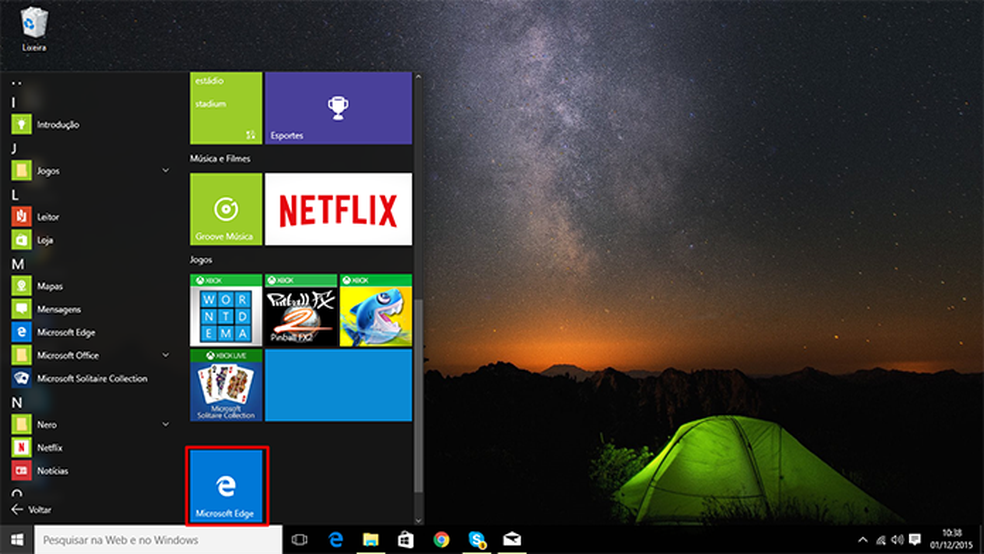984x554 pixels.
Task: Expand the Microsoft Office folder
Action: tap(166, 355)
